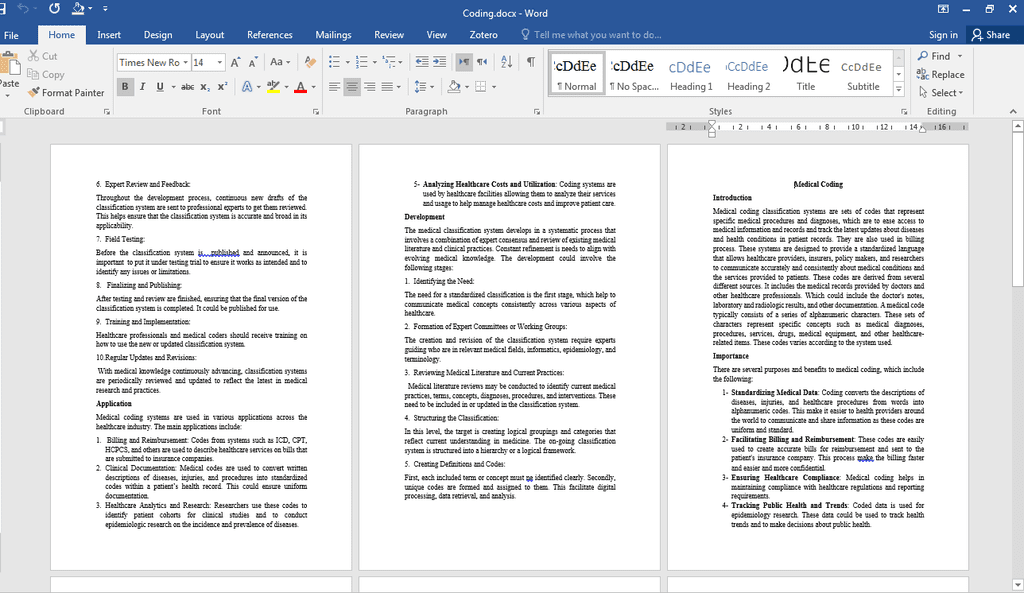The image size is (1024, 593).
Task: Click the Copy command
Action: pyautogui.click(x=46, y=74)
